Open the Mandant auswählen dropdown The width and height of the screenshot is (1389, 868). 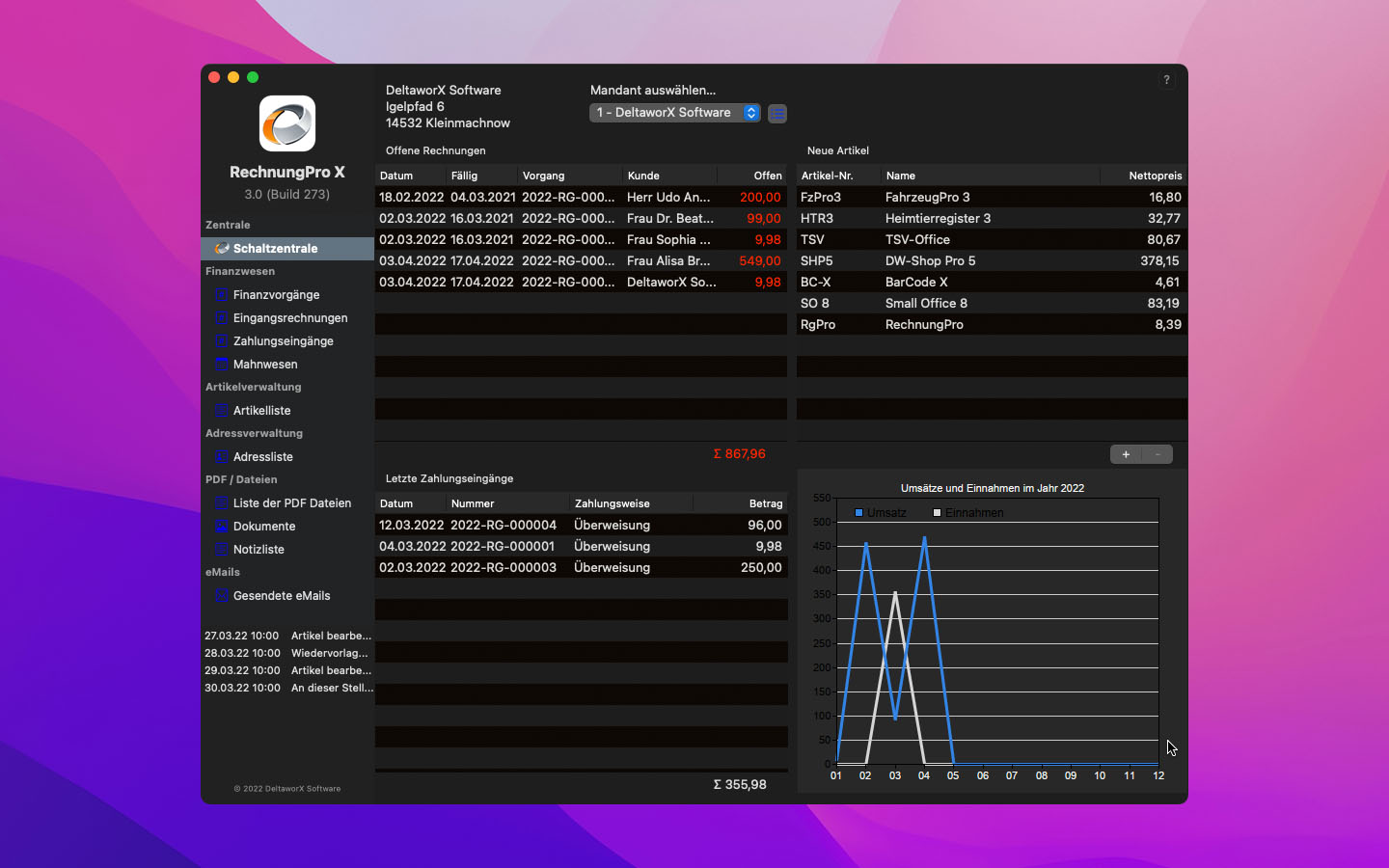[674, 113]
